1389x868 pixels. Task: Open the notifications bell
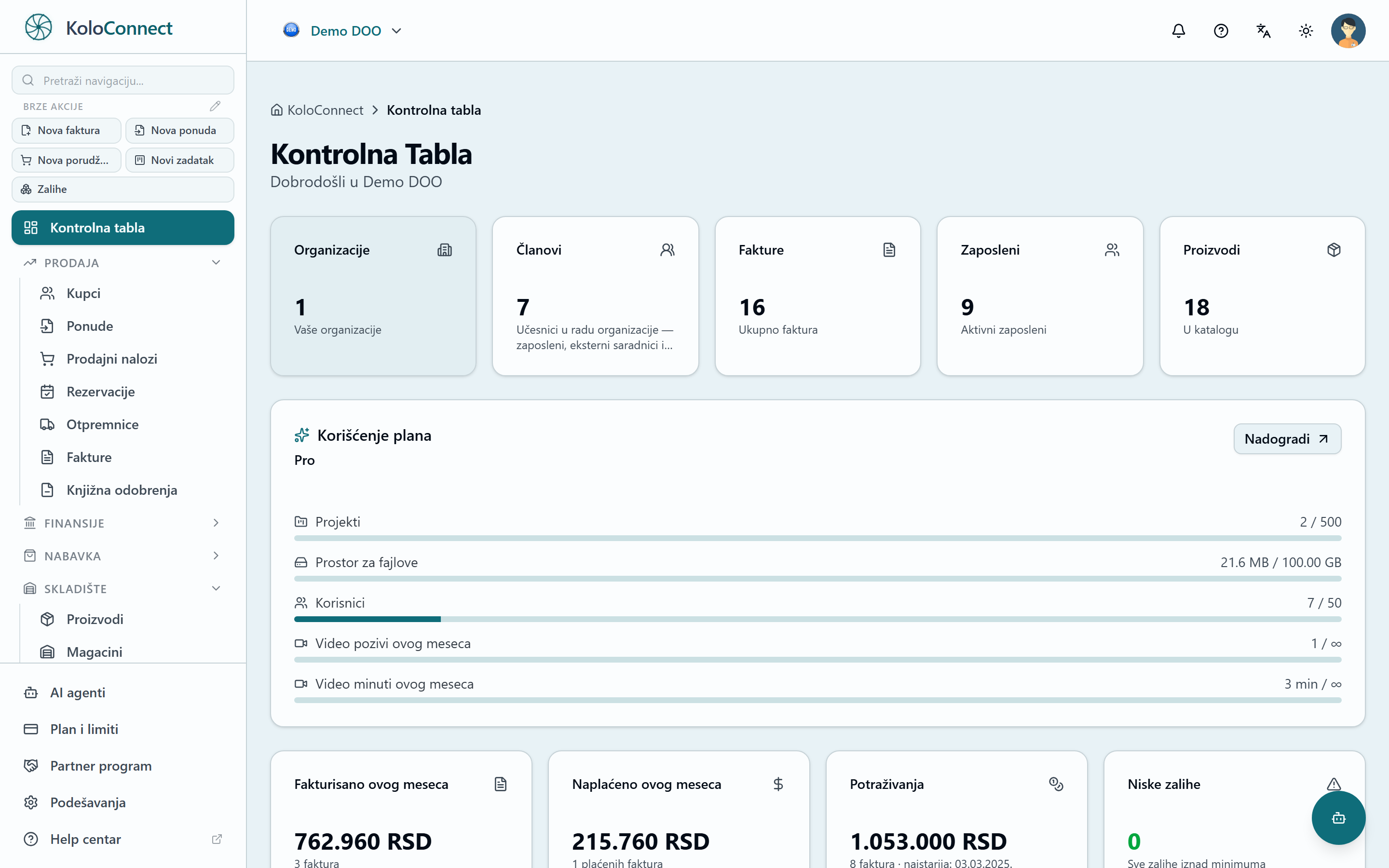coord(1178,31)
